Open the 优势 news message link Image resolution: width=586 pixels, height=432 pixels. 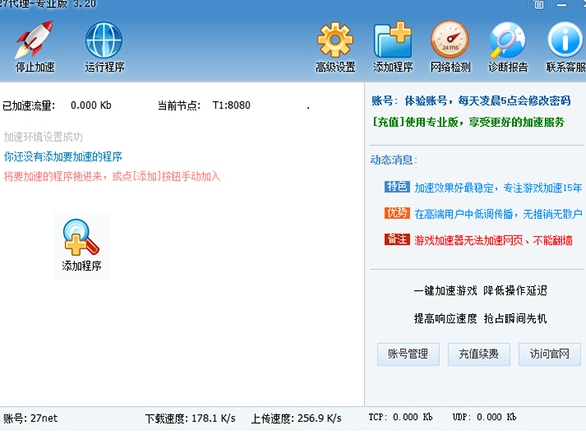[498, 214]
